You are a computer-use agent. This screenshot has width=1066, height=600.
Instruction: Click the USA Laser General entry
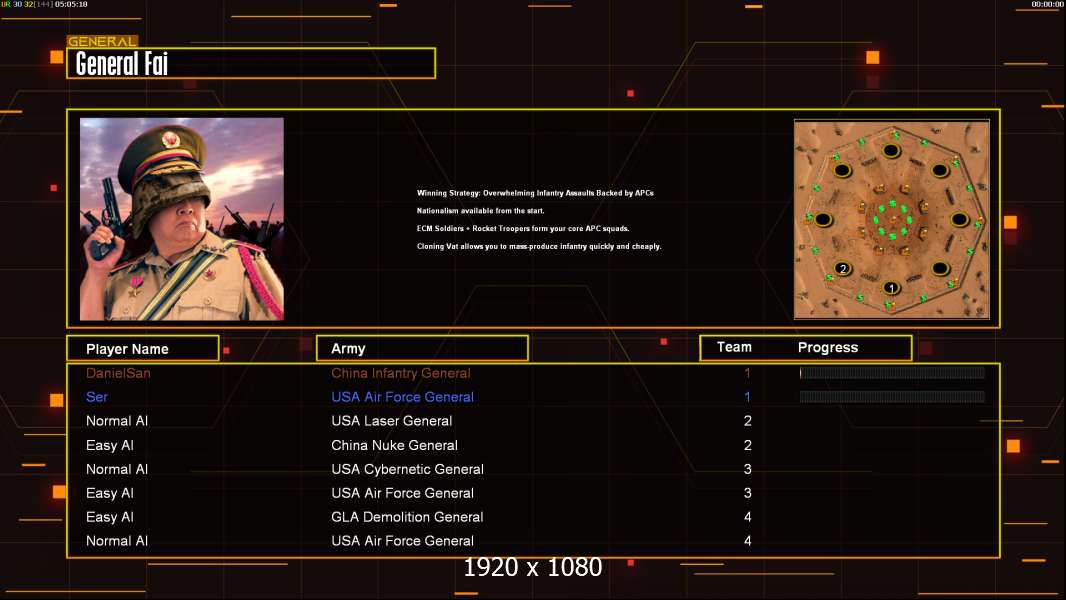(392, 421)
